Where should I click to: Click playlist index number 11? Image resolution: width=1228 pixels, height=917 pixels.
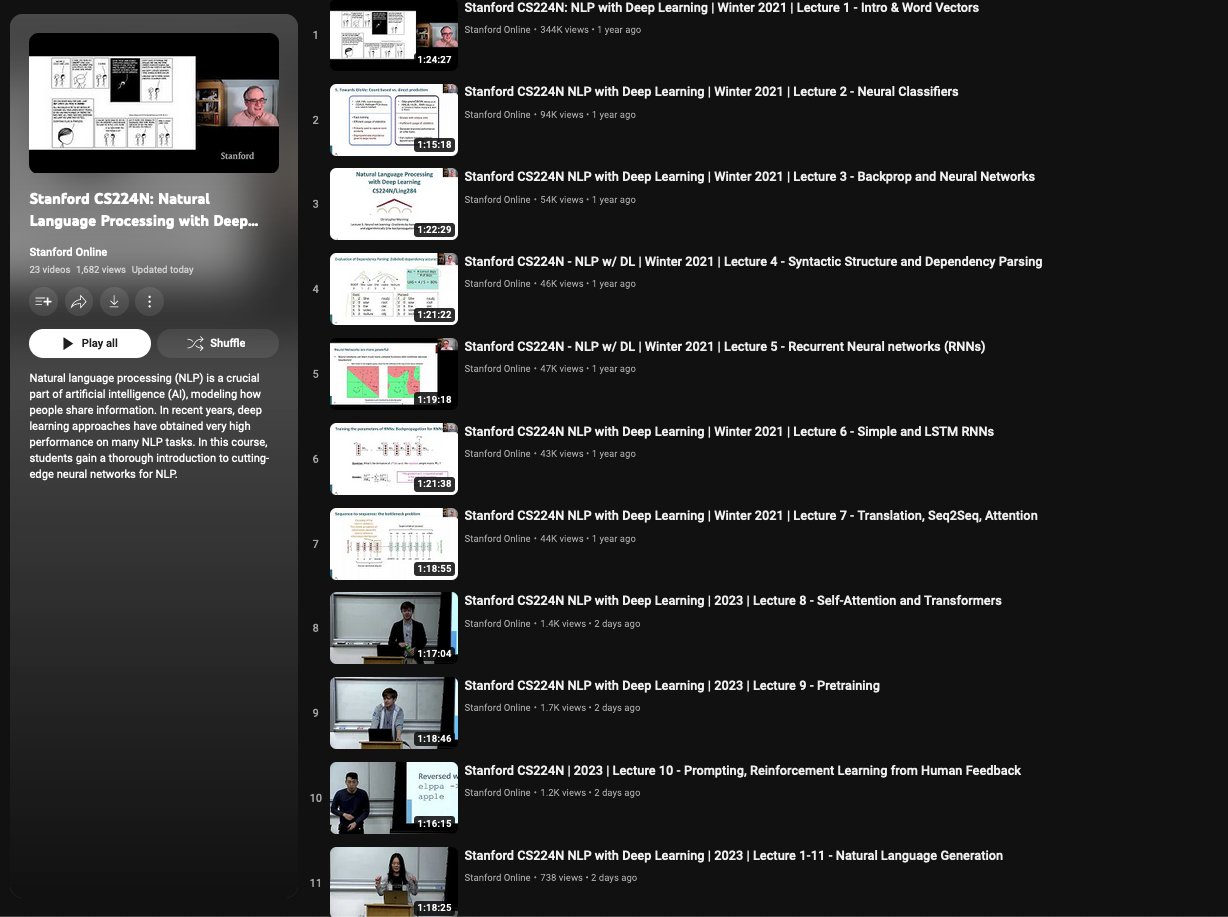pyautogui.click(x=316, y=883)
